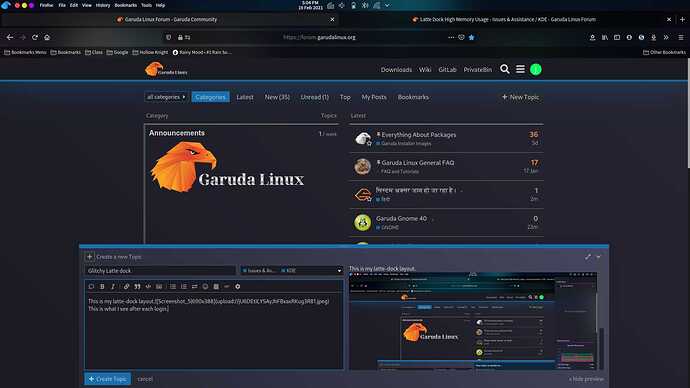This screenshot has width=690, height=388.
Task: Click the padlock site security icon
Action: click(x=180, y=37)
